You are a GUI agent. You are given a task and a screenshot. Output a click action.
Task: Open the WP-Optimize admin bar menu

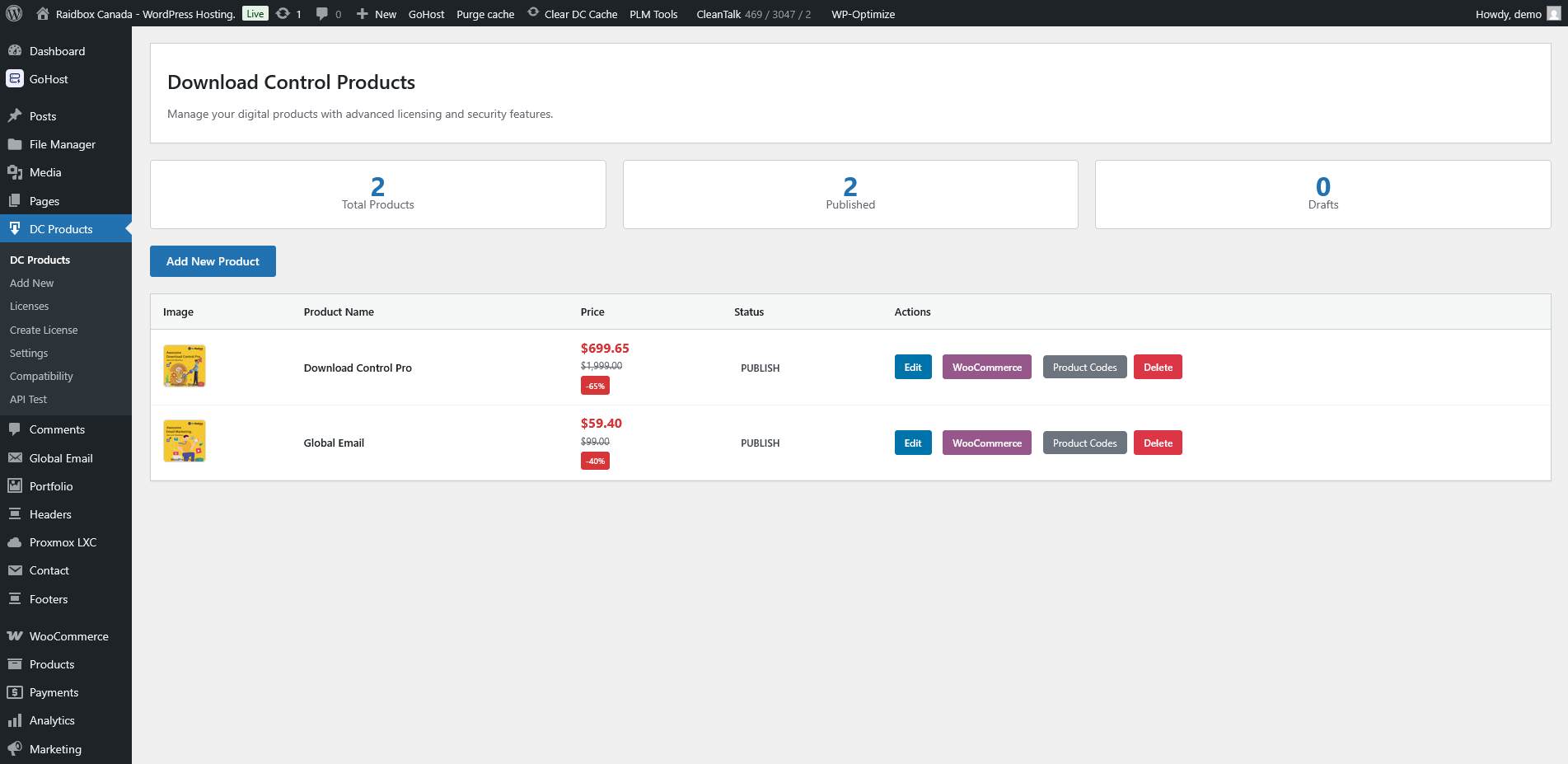point(863,14)
